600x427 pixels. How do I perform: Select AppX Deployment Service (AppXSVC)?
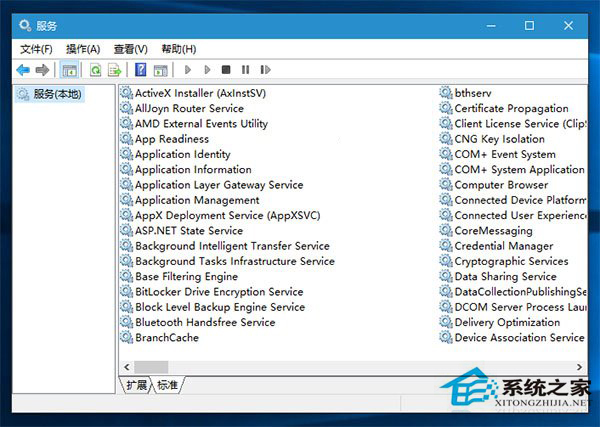[220, 215]
